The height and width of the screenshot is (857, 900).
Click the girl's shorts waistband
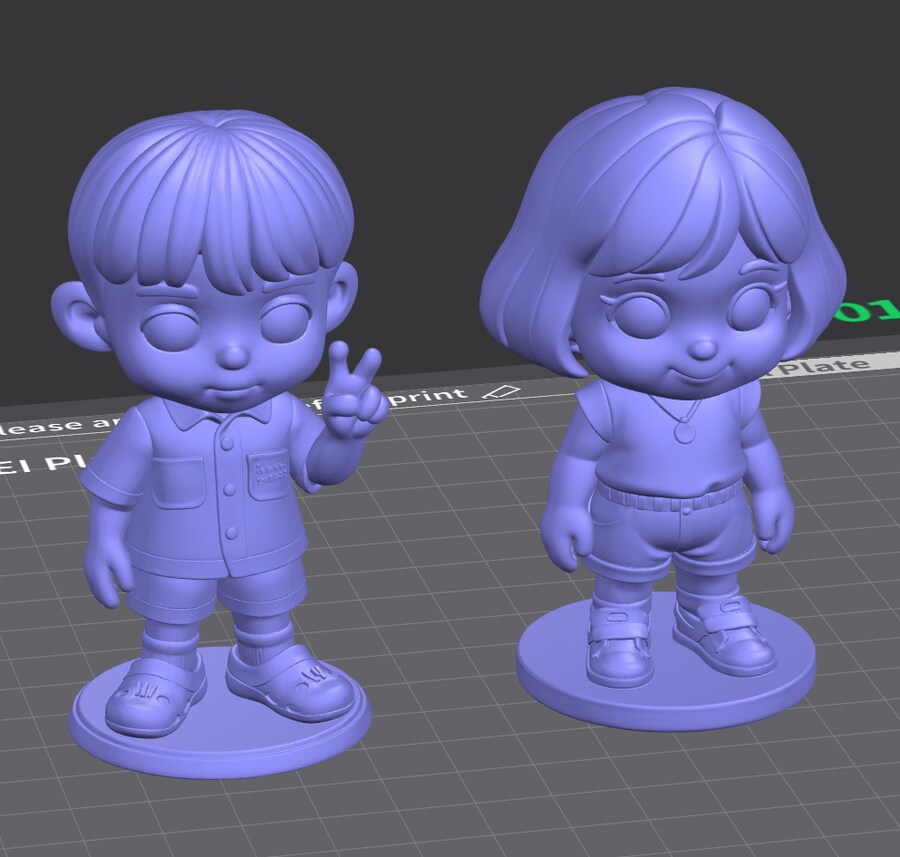tap(665, 496)
